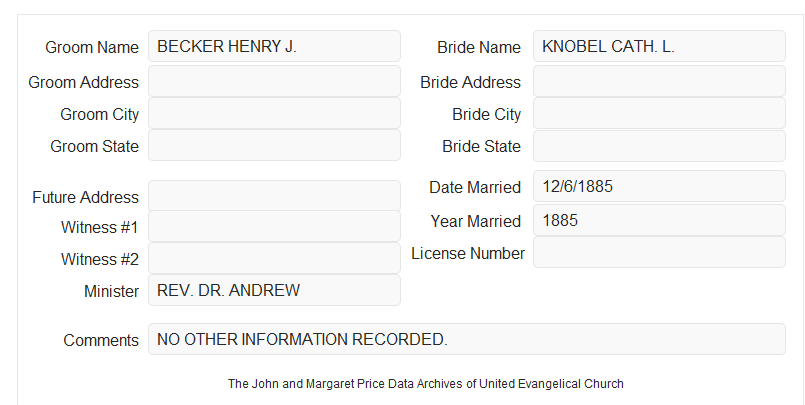Click the Groom State input
The height and width of the screenshot is (405, 805).
pyautogui.click(x=274, y=145)
